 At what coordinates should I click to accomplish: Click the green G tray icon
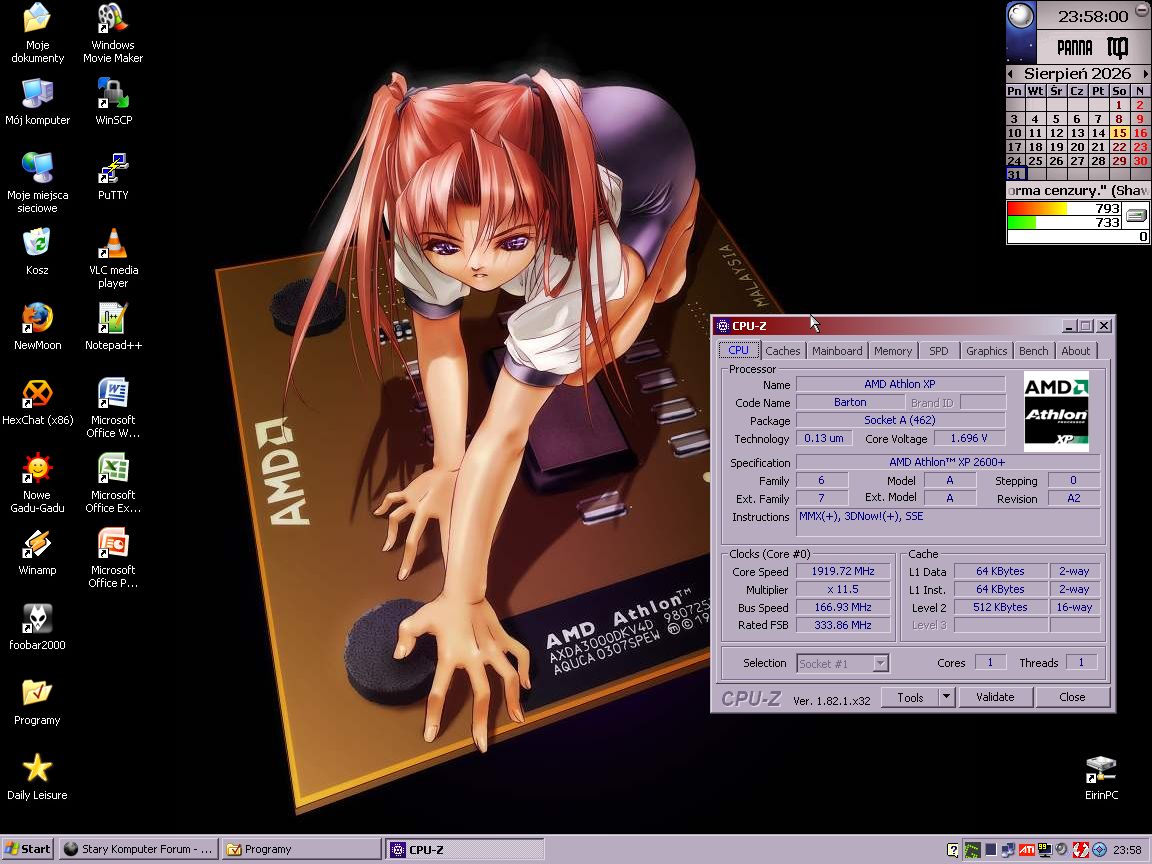click(x=972, y=850)
